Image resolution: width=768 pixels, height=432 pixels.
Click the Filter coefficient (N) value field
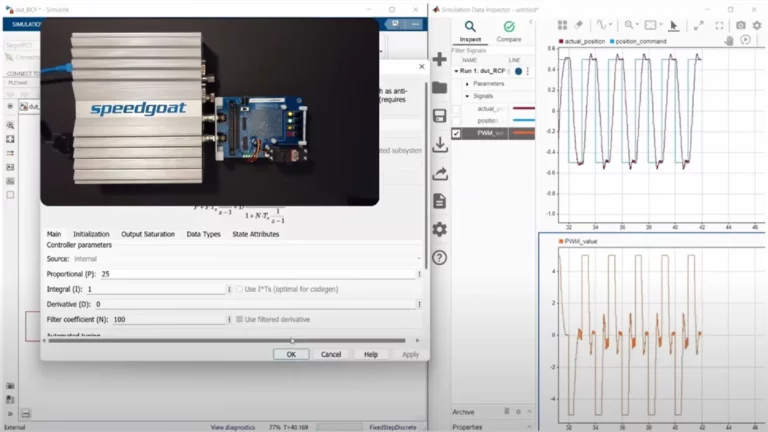[168, 319]
